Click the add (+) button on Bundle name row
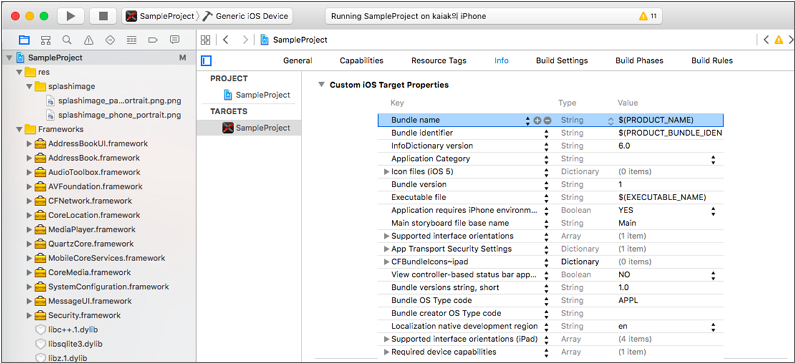This screenshot has width=795, height=363. click(x=538, y=120)
